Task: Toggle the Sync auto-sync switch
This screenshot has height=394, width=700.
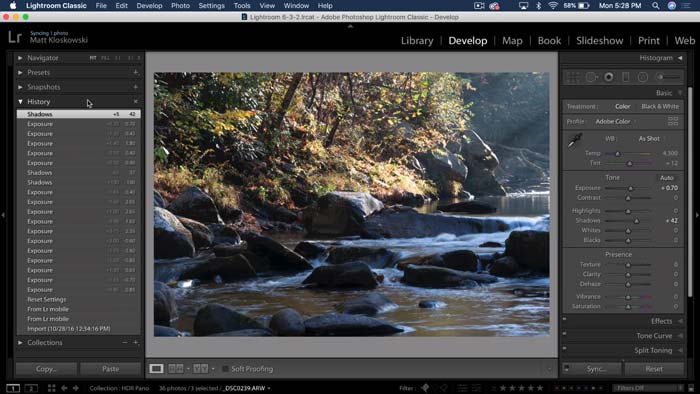Action: pos(567,369)
